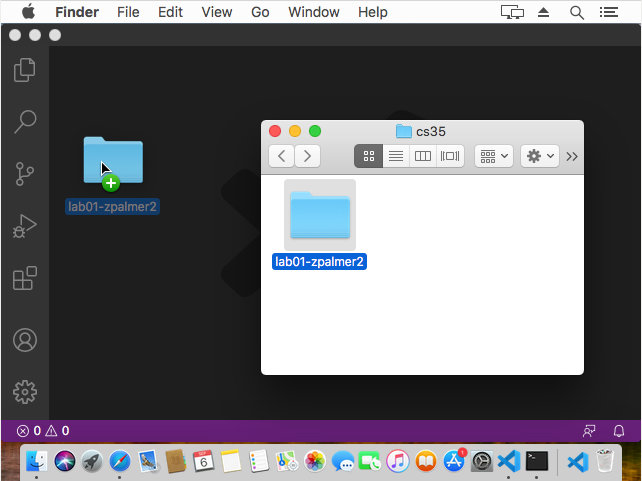The image size is (642, 481).
Task: Open the Finder action gear dropdown
Action: (x=540, y=156)
